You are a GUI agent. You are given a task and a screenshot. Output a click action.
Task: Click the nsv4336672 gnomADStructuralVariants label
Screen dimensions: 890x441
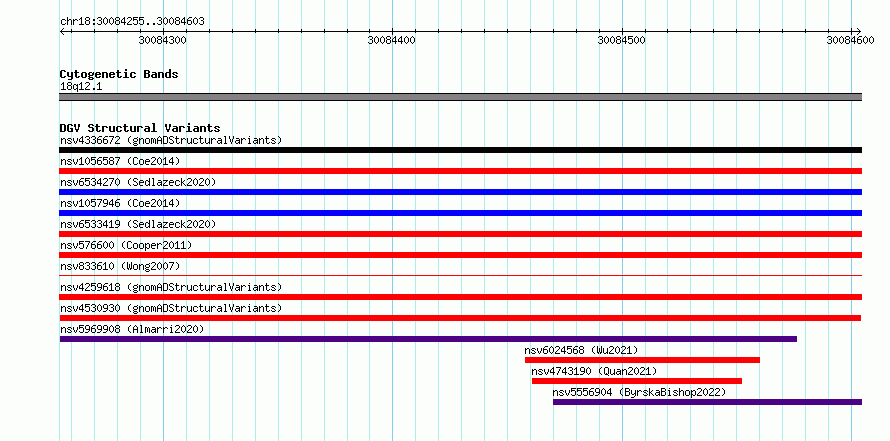pos(171,140)
